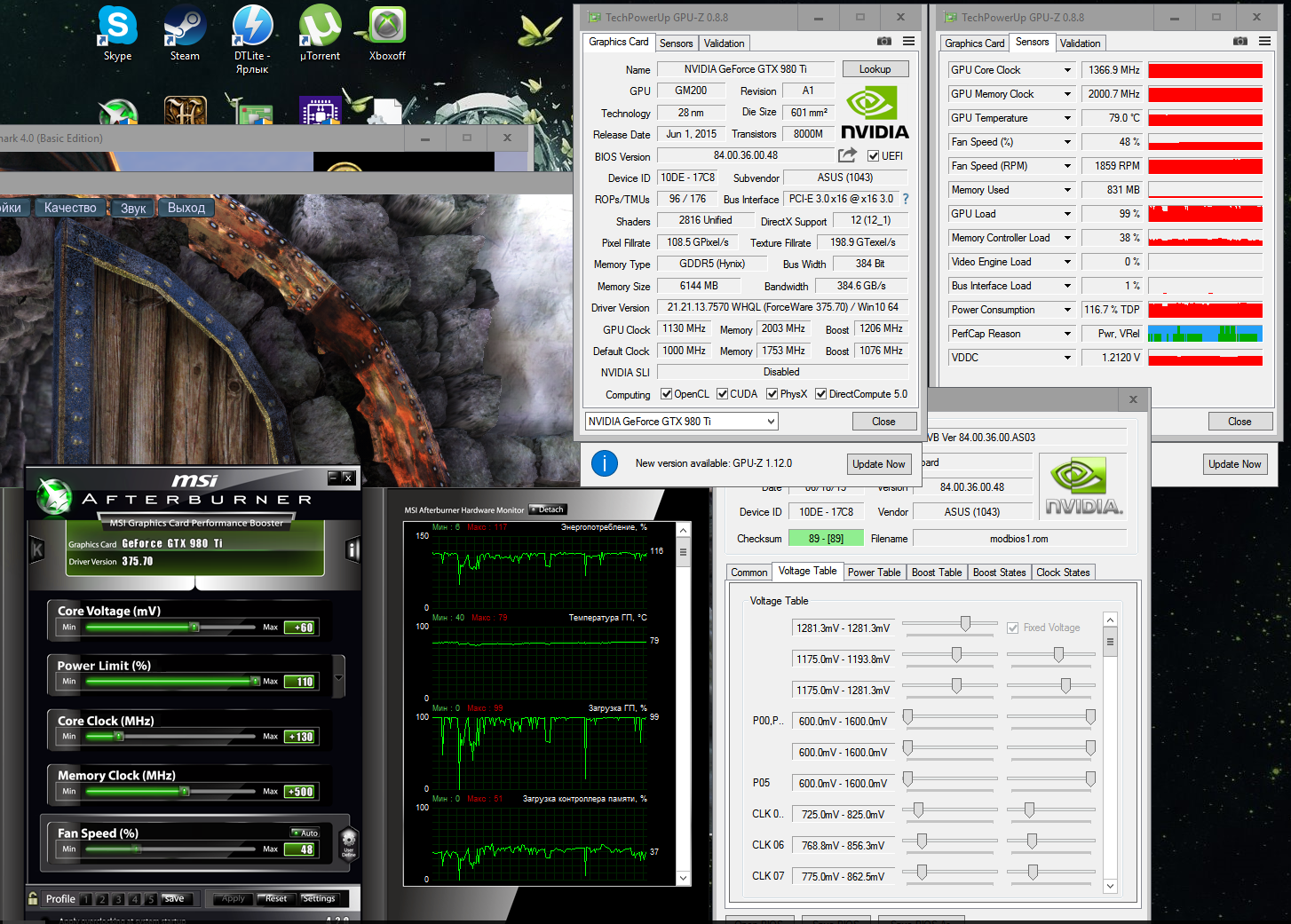Open the Boost States tab
The width and height of the screenshot is (1291, 924).
tap(999, 573)
